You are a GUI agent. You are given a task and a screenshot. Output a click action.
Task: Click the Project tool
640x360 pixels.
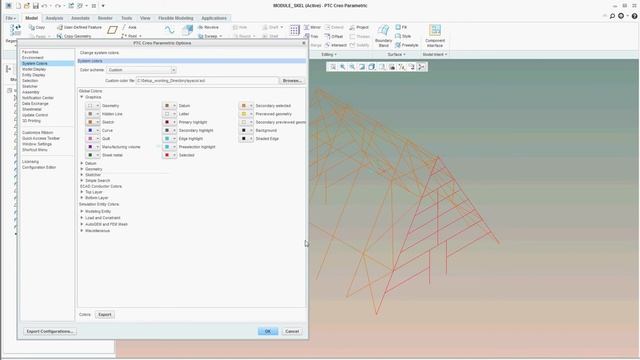click(359, 27)
